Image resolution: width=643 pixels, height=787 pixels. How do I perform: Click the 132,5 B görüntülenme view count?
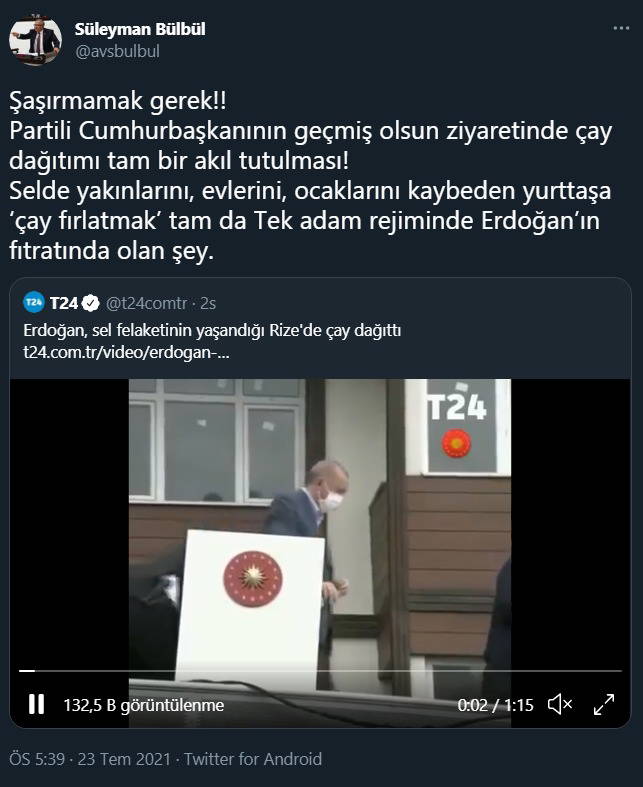(144, 705)
